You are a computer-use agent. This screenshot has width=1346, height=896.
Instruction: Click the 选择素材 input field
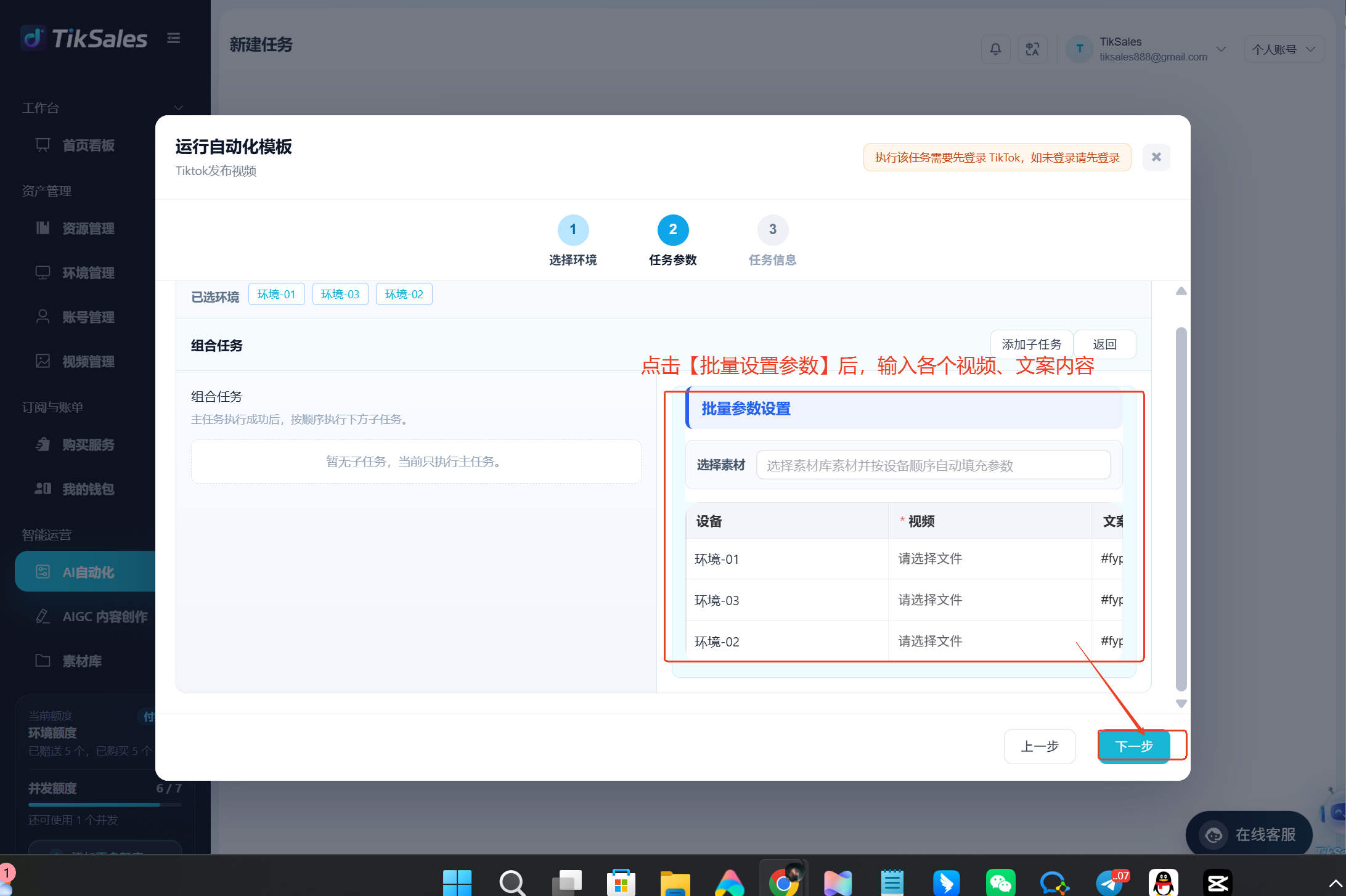(933, 465)
